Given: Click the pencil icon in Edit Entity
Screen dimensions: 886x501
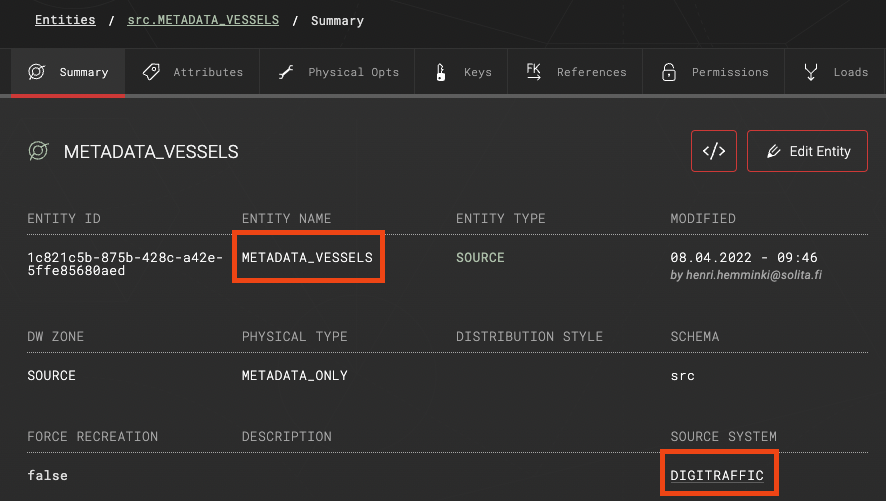Looking at the screenshot, I should tap(774, 151).
